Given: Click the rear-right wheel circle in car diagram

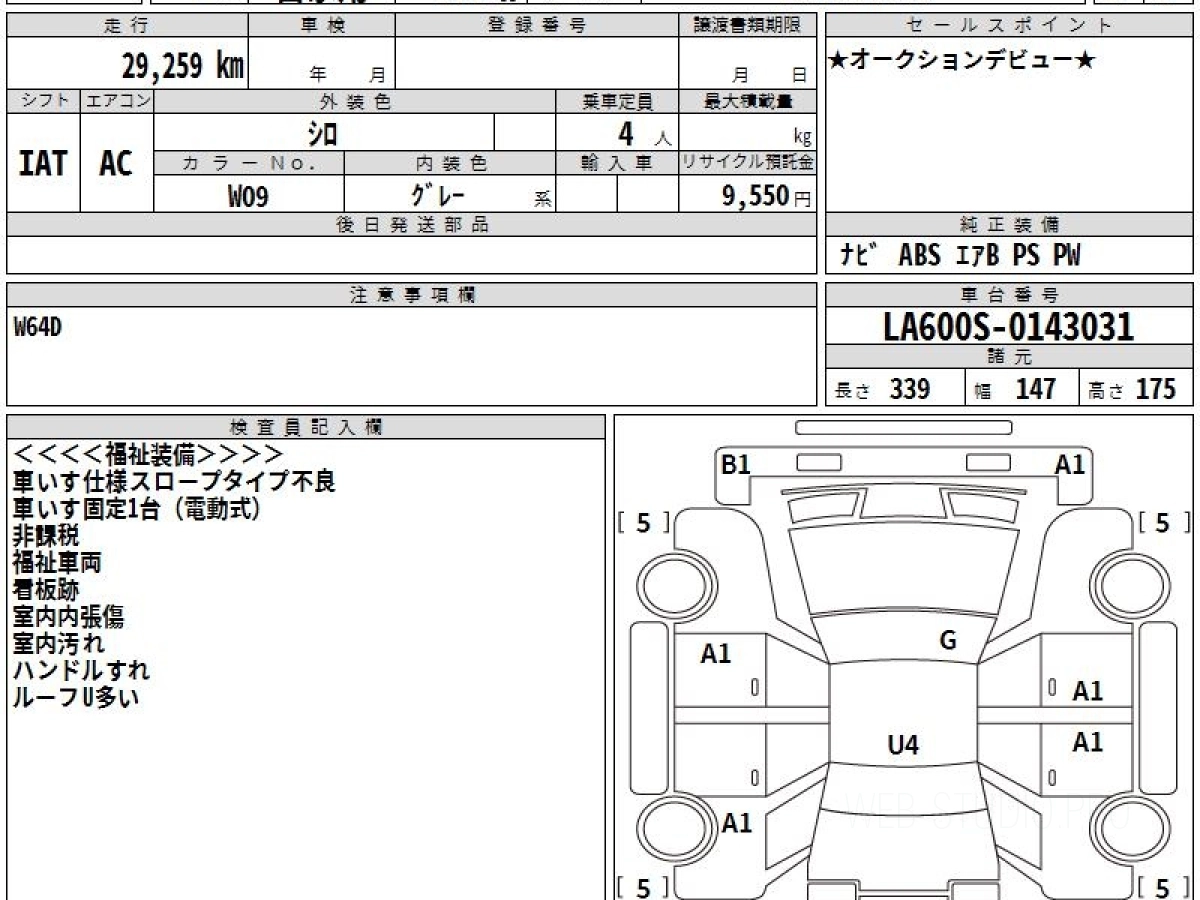Looking at the screenshot, I should click(1128, 830).
